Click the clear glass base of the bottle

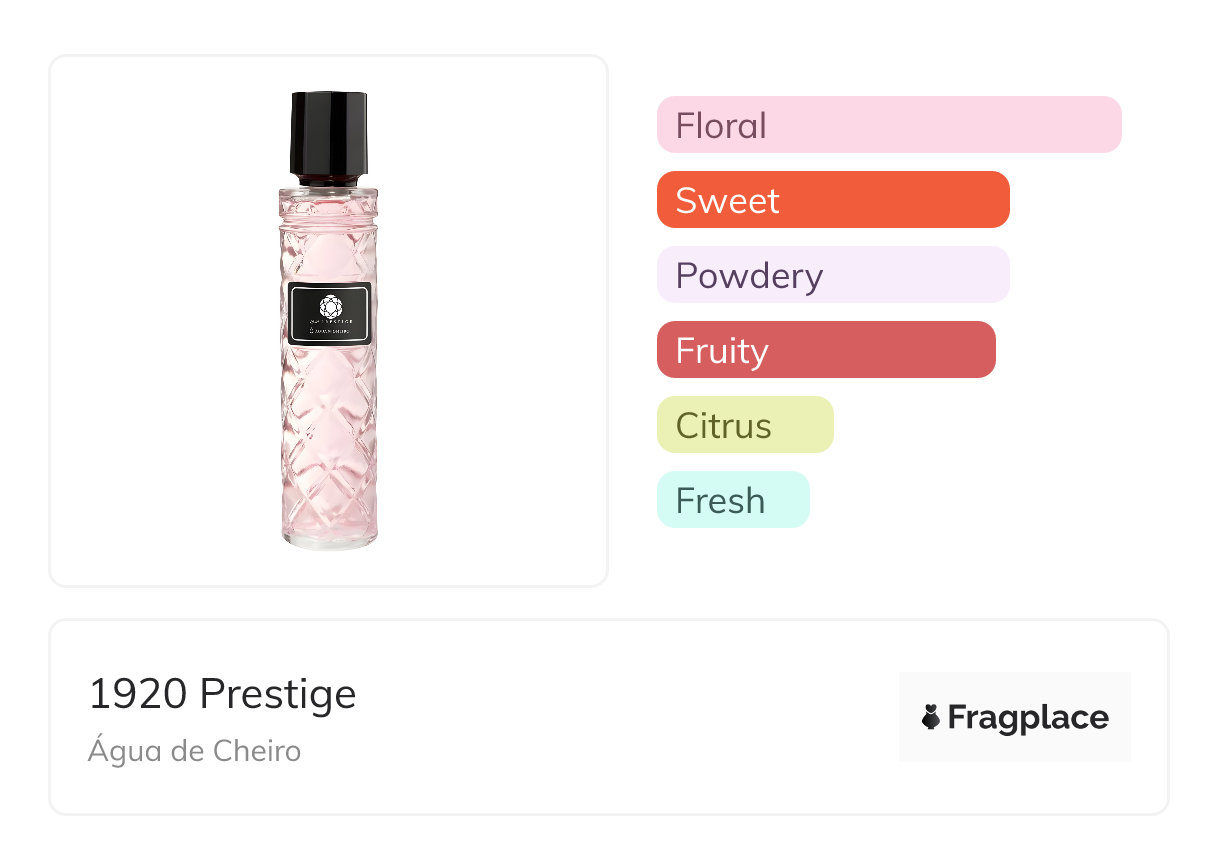point(330,541)
